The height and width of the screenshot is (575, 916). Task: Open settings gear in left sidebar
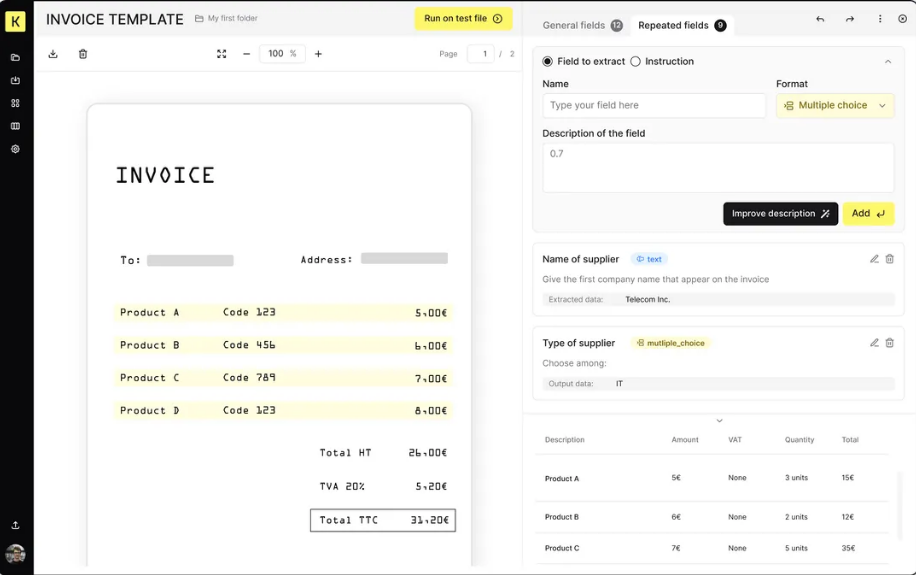(x=15, y=149)
